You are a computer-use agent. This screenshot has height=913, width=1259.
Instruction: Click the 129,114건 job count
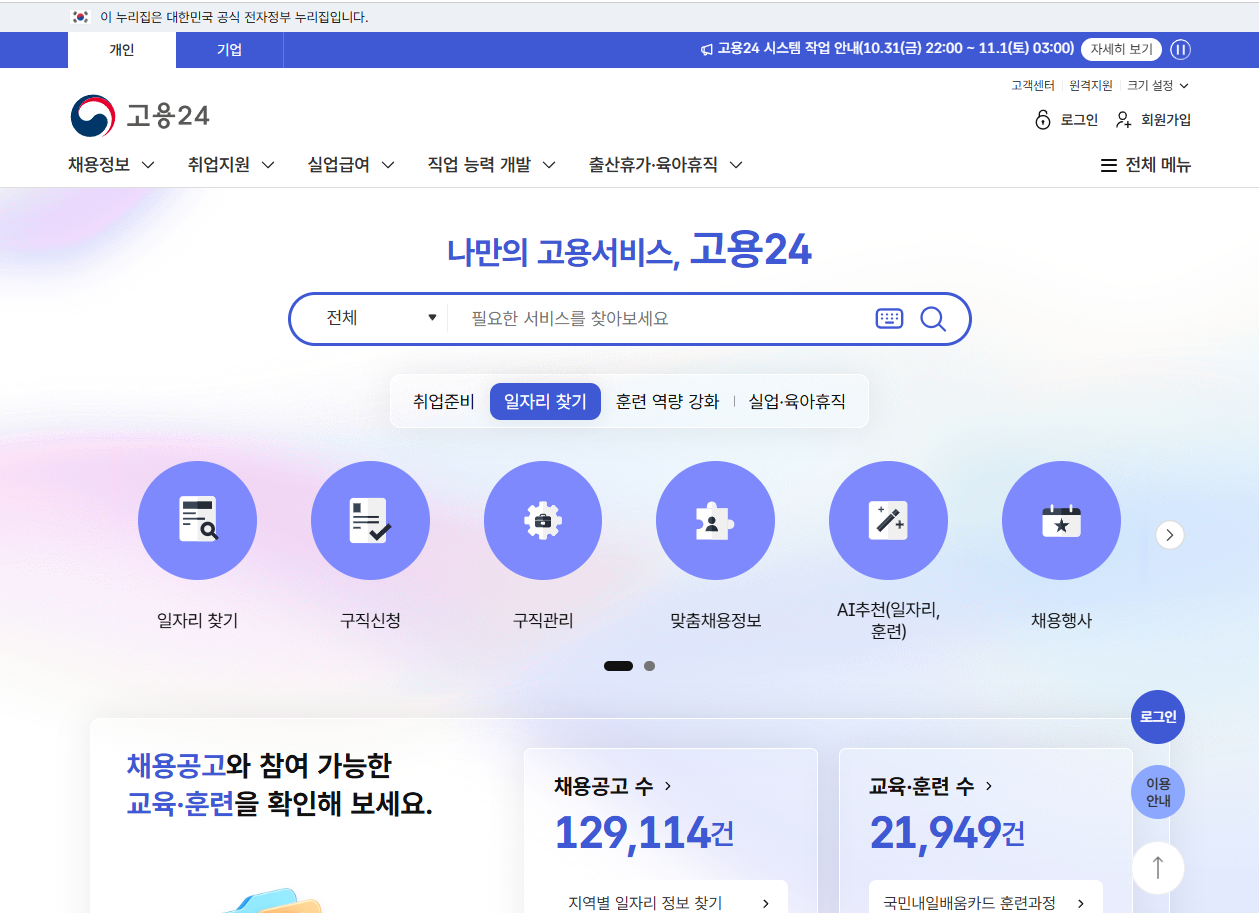[645, 832]
